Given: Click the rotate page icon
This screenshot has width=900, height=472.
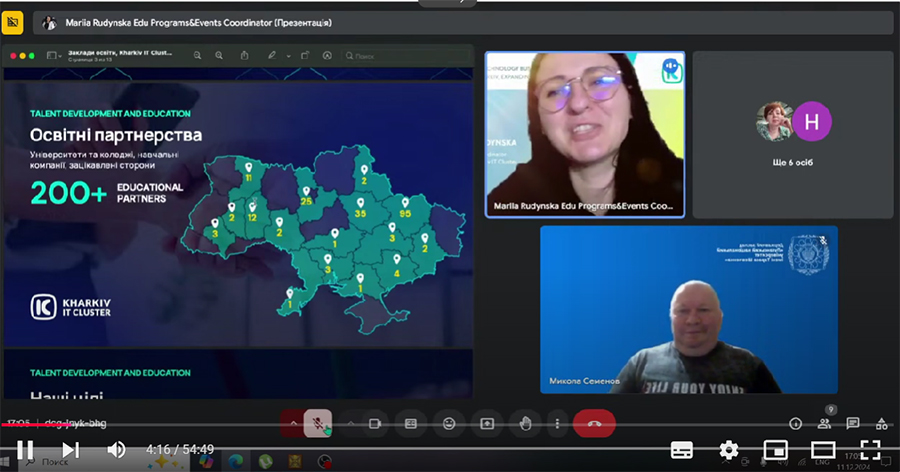Looking at the screenshot, I should (305, 56).
